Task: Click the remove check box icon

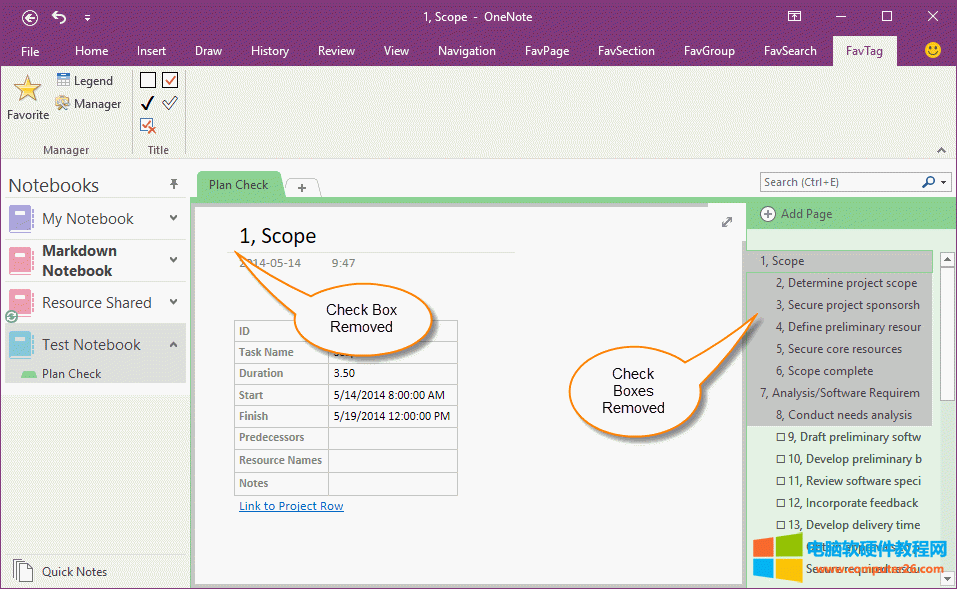Action: [x=148, y=125]
